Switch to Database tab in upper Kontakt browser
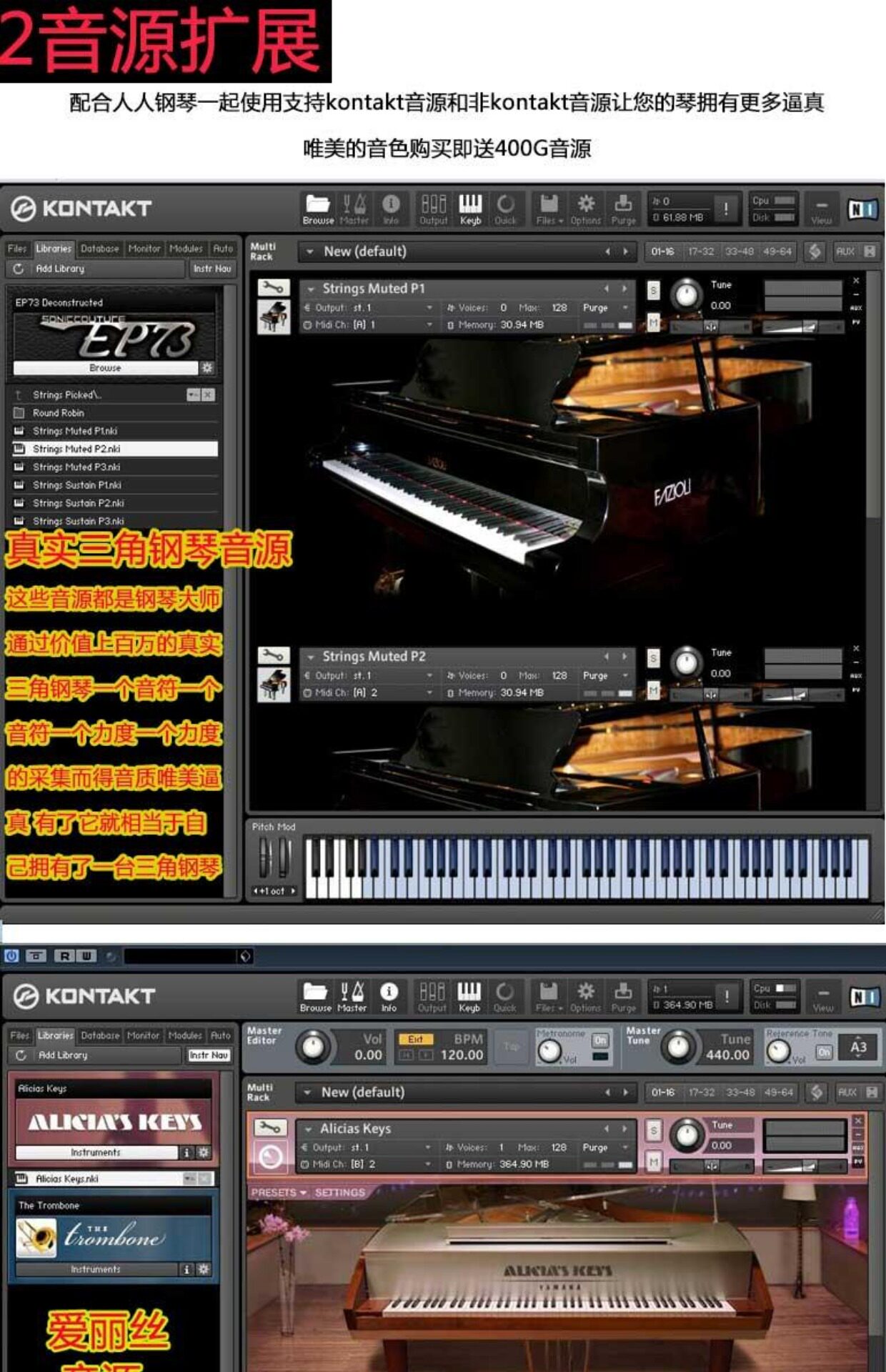Image resolution: width=886 pixels, height=1372 pixels. coord(100,249)
